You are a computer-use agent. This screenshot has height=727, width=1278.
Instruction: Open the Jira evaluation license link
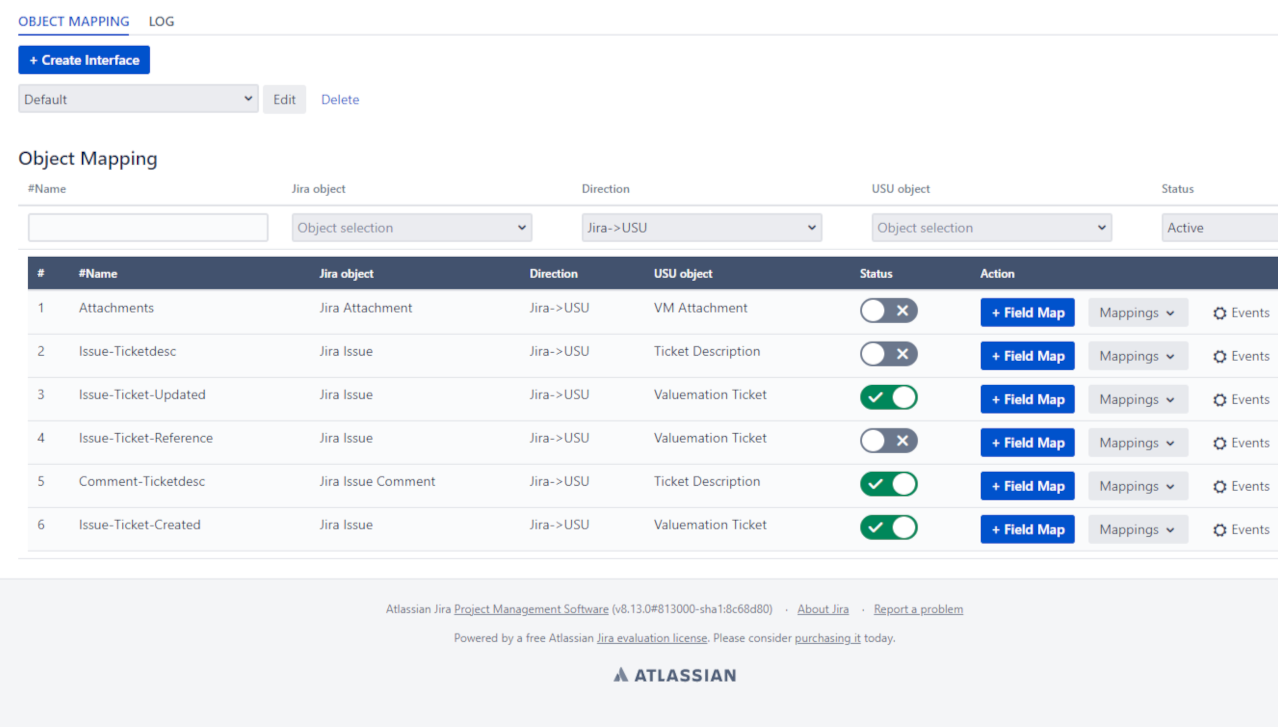coord(652,638)
